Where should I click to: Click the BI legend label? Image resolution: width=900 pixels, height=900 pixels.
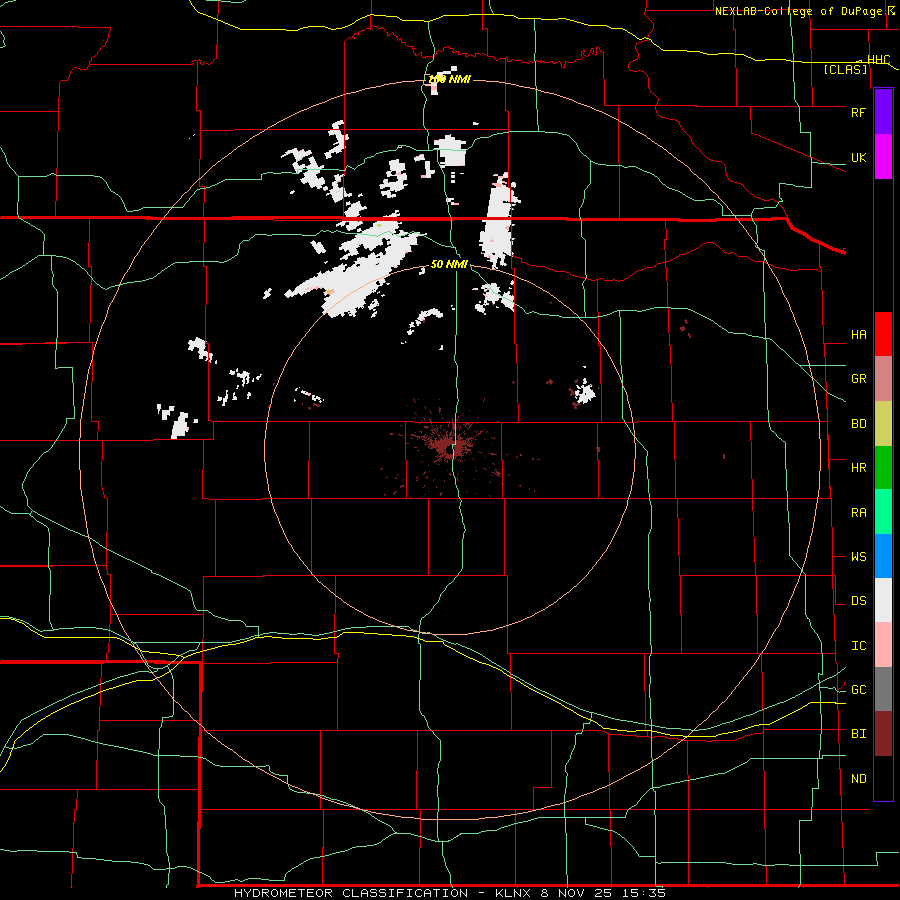coord(858,734)
